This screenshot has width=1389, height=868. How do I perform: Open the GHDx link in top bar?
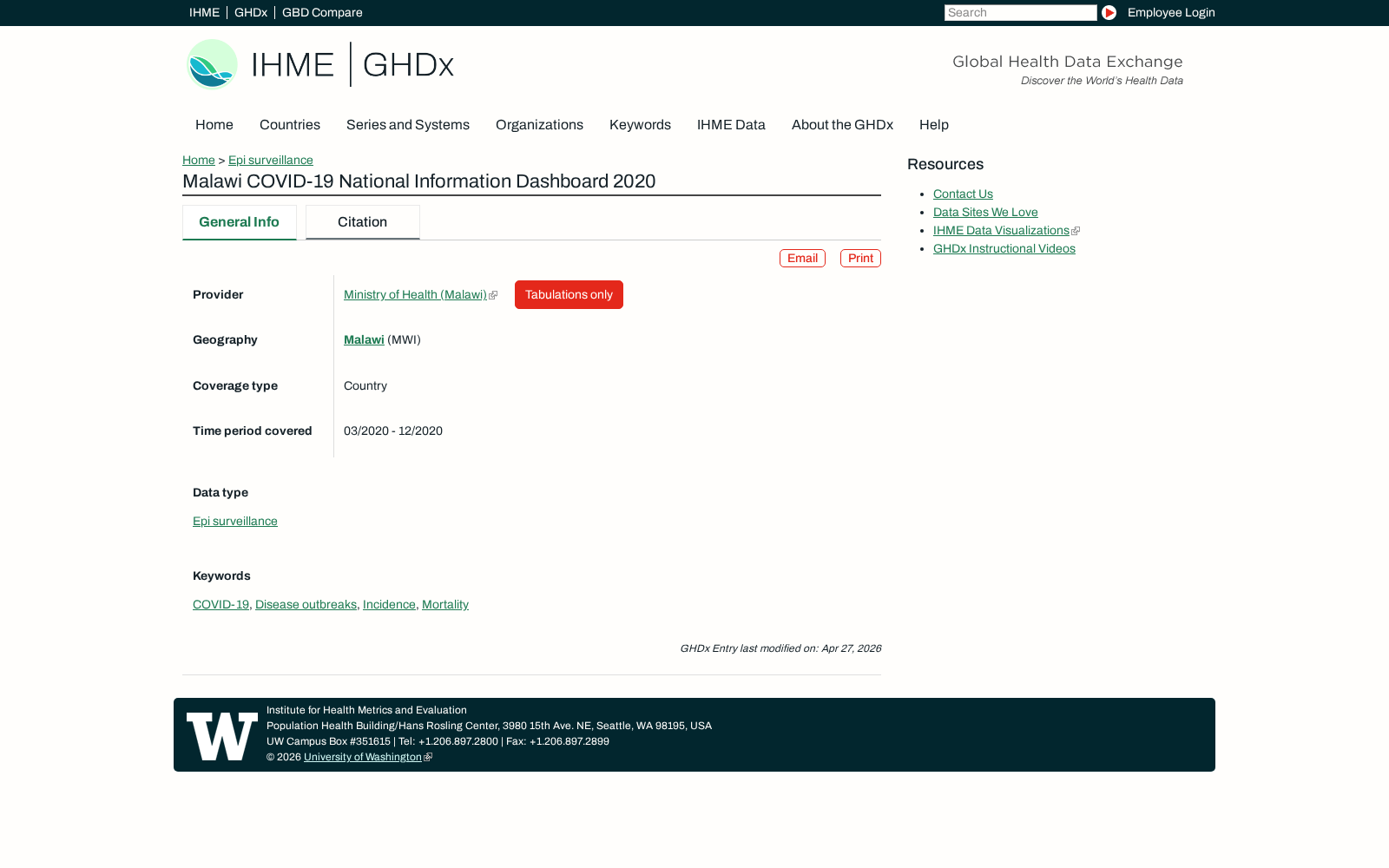click(x=251, y=12)
